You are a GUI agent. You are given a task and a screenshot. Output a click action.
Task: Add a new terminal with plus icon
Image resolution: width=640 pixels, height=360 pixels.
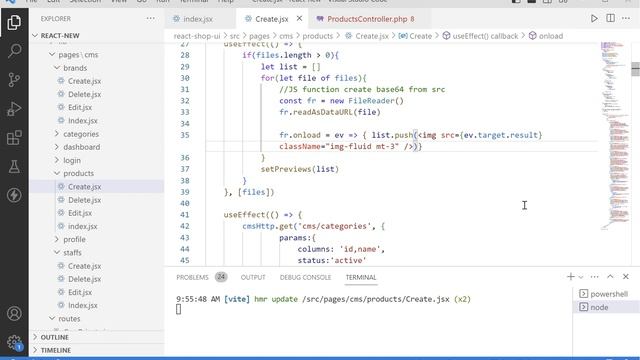pyautogui.click(x=571, y=277)
